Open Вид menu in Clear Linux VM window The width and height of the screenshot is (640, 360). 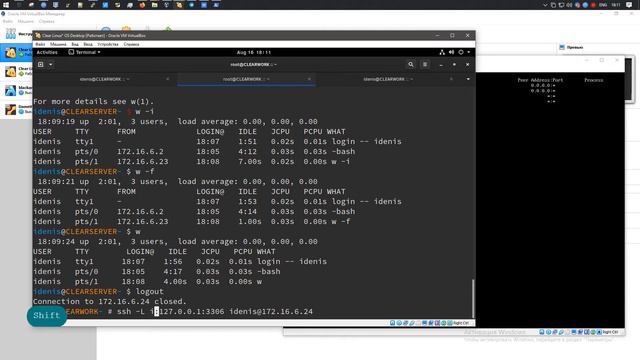75,44
